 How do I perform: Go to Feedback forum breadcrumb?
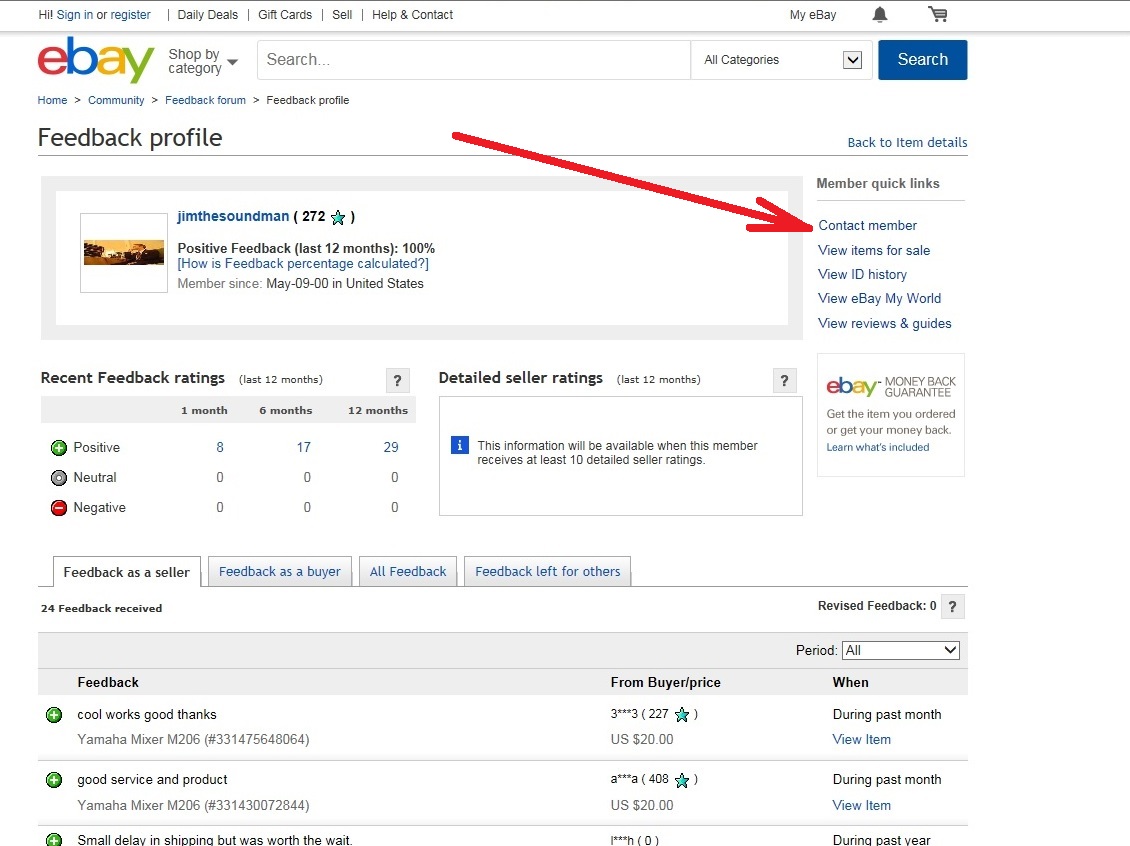[205, 100]
